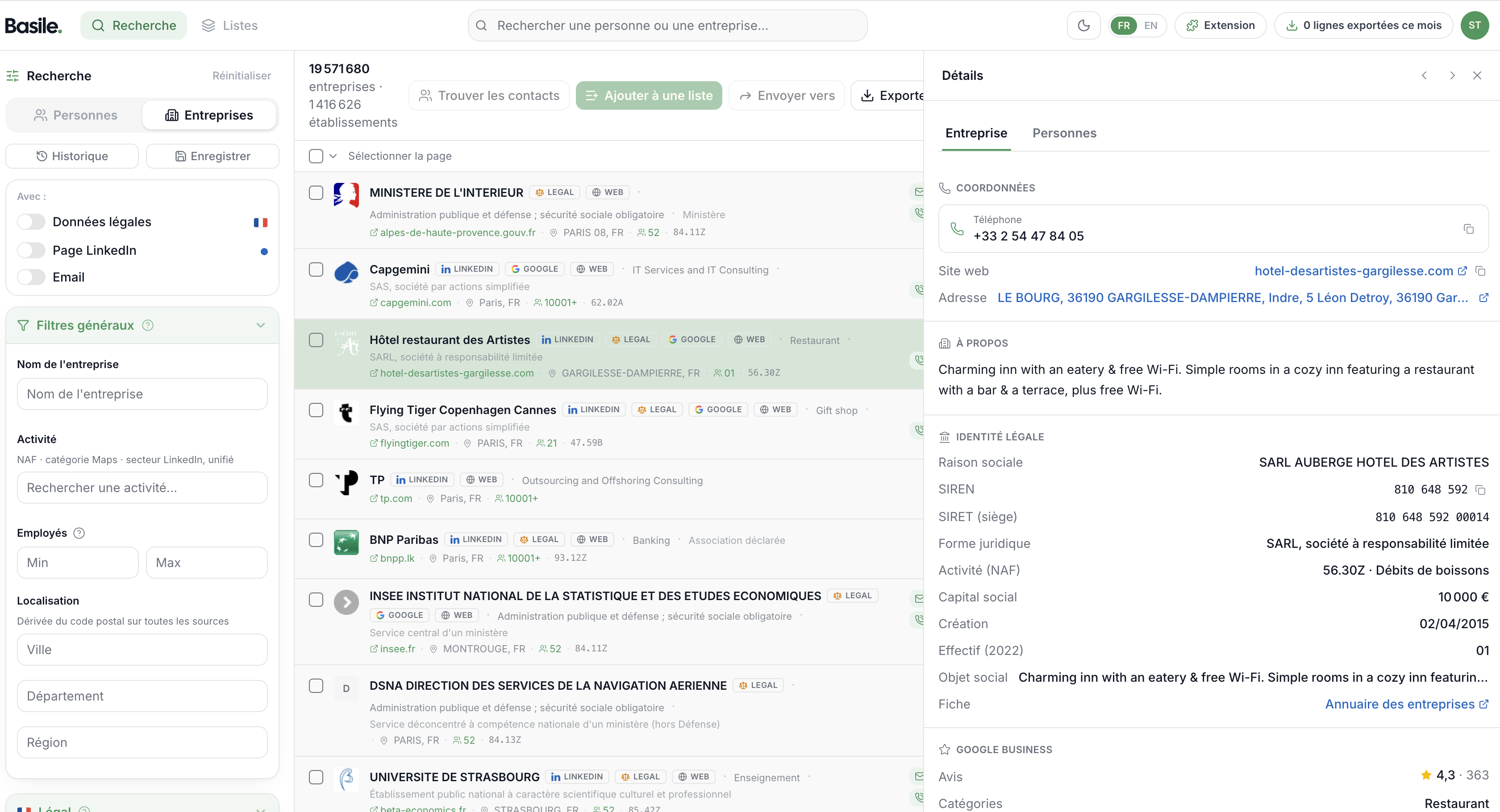The image size is (1500, 812).
Task: Open the ST user avatar menu
Action: click(x=1475, y=25)
